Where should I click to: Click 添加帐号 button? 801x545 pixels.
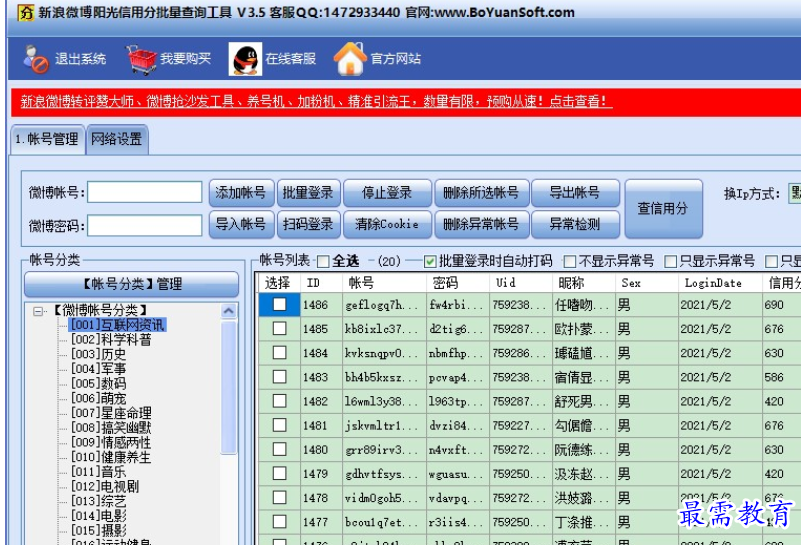(x=241, y=193)
